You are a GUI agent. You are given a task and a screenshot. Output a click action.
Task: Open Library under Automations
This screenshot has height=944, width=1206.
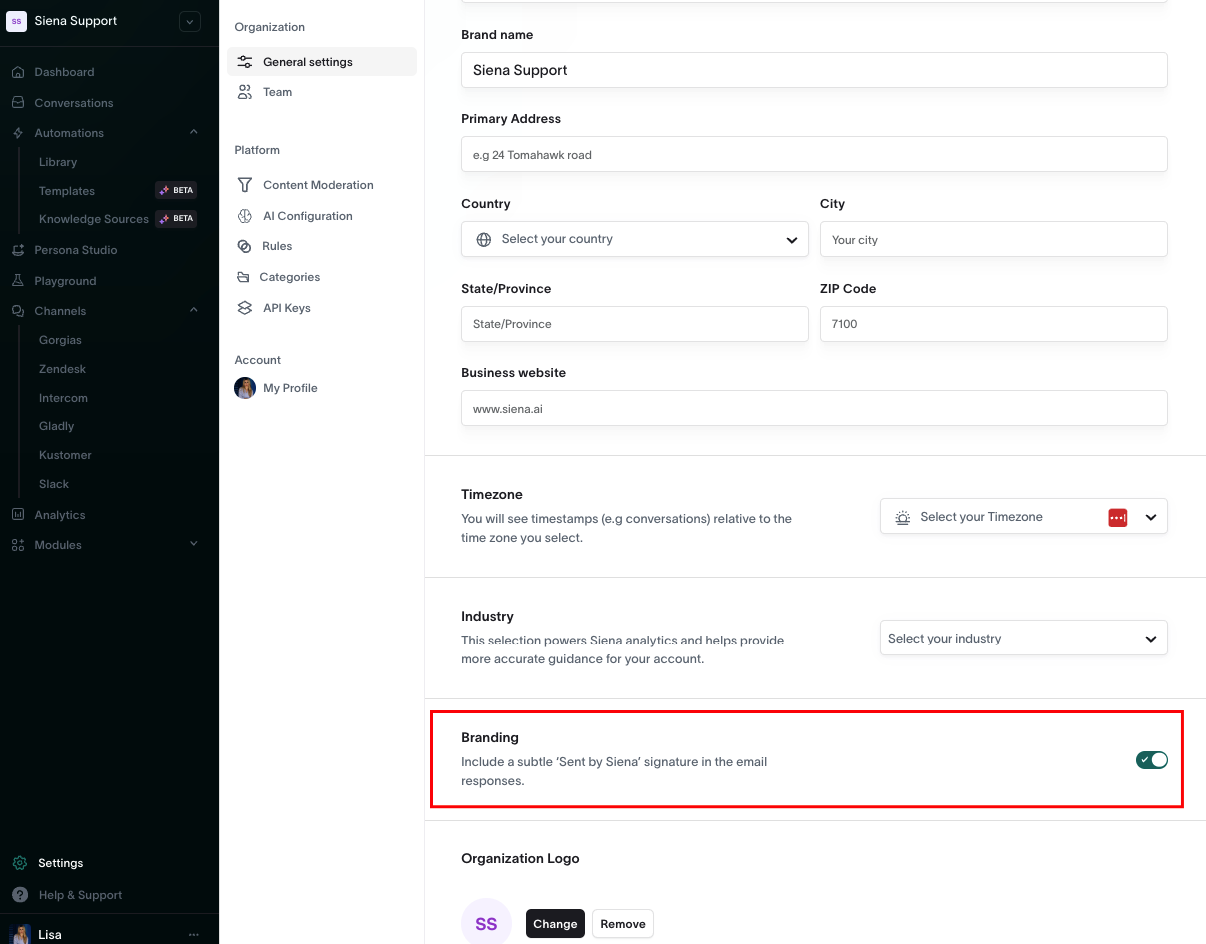pos(58,162)
